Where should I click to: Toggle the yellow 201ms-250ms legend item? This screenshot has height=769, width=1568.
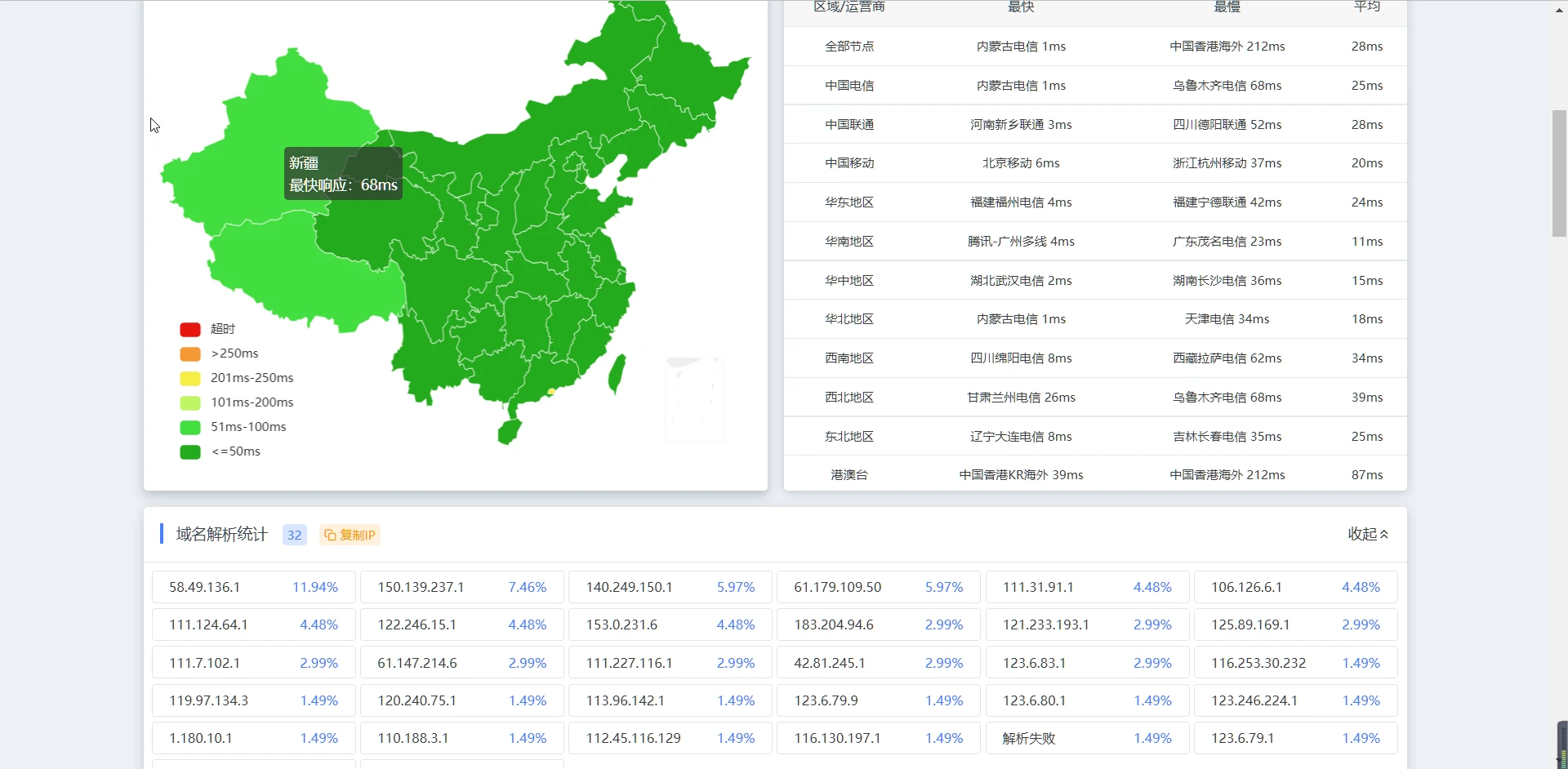tap(190, 378)
